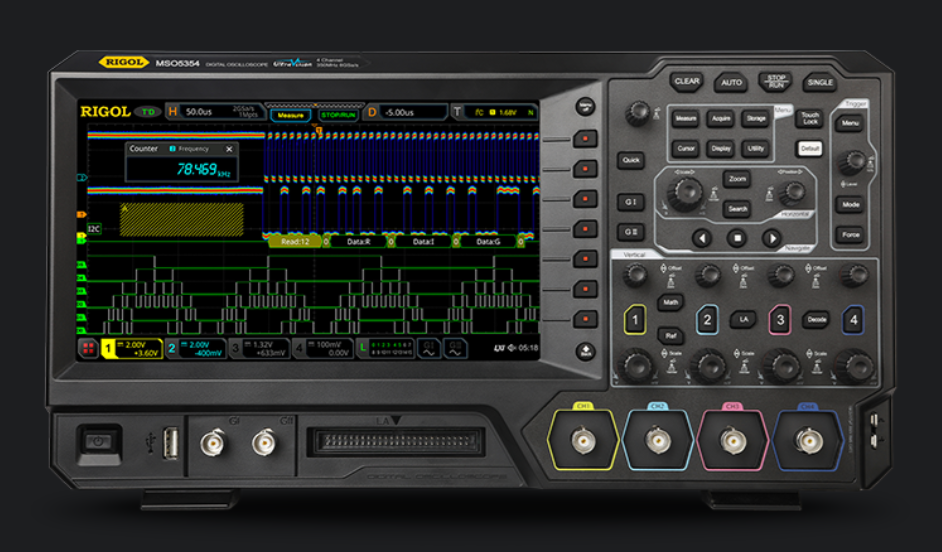Tap the logic analyzer L channel label
The width and height of the screenshot is (942, 552).
364,348
